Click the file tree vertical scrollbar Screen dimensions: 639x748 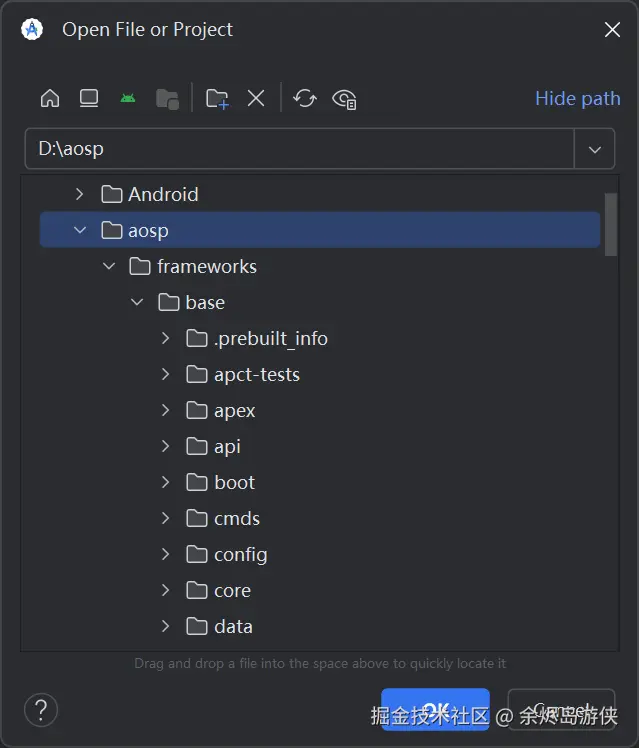point(611,223)
